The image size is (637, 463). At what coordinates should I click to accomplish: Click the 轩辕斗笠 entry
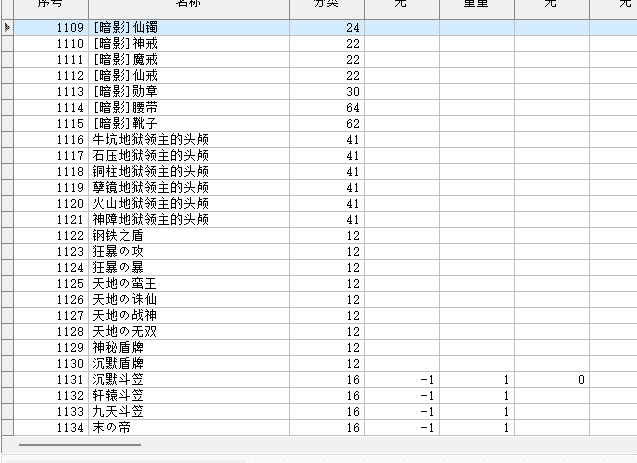189,396
